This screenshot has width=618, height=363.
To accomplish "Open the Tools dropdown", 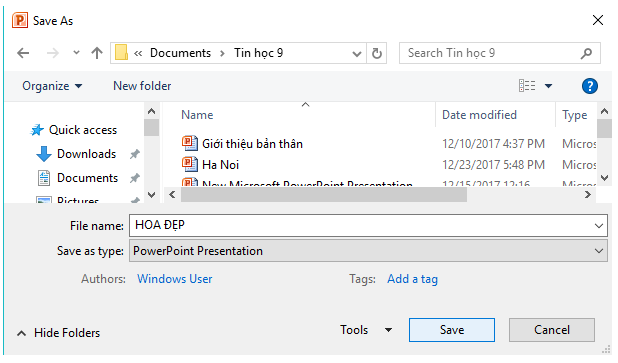I will click(x=366, y=330).
